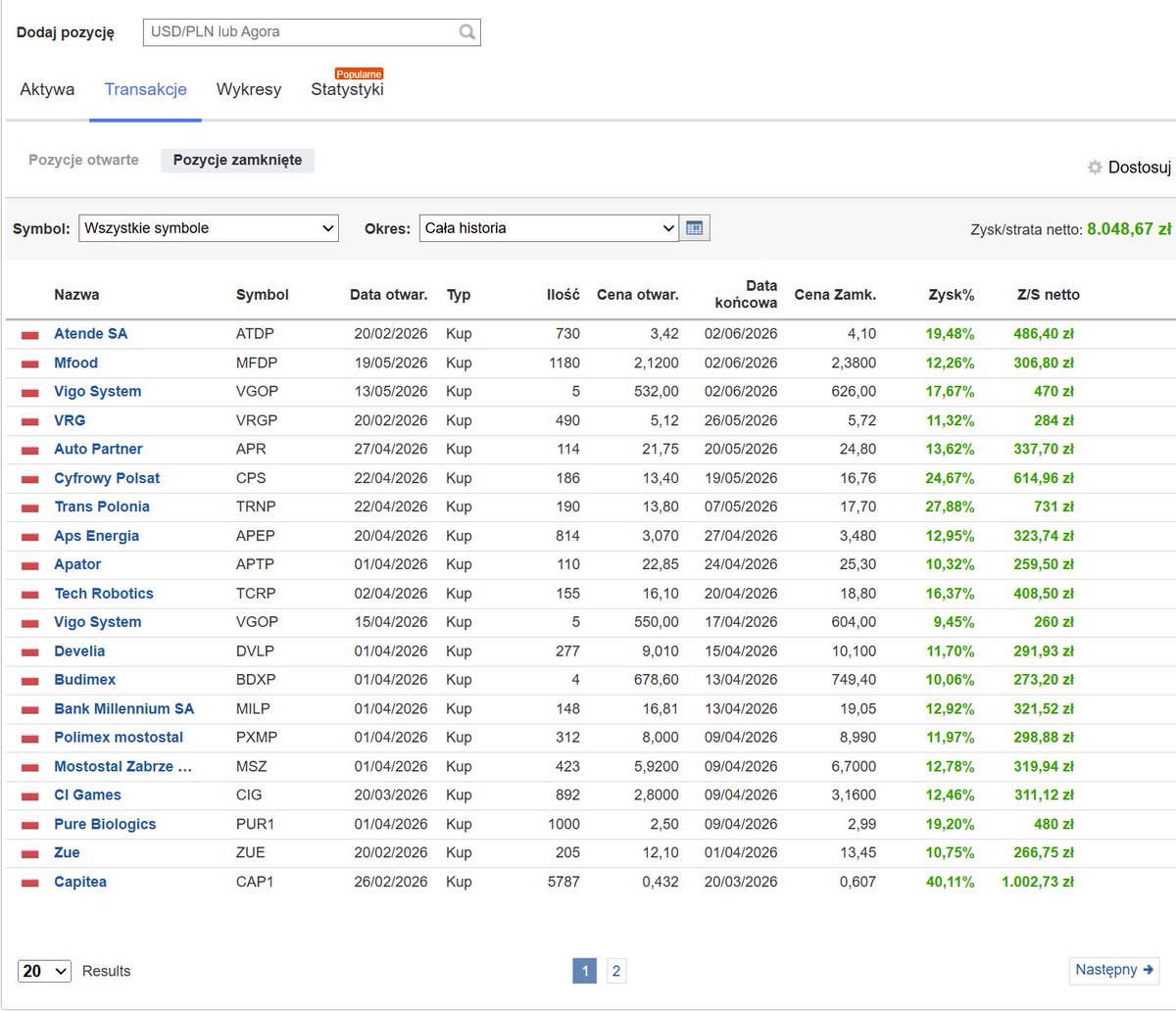Click the Dostosuj gear icon

click(1095, 168)
